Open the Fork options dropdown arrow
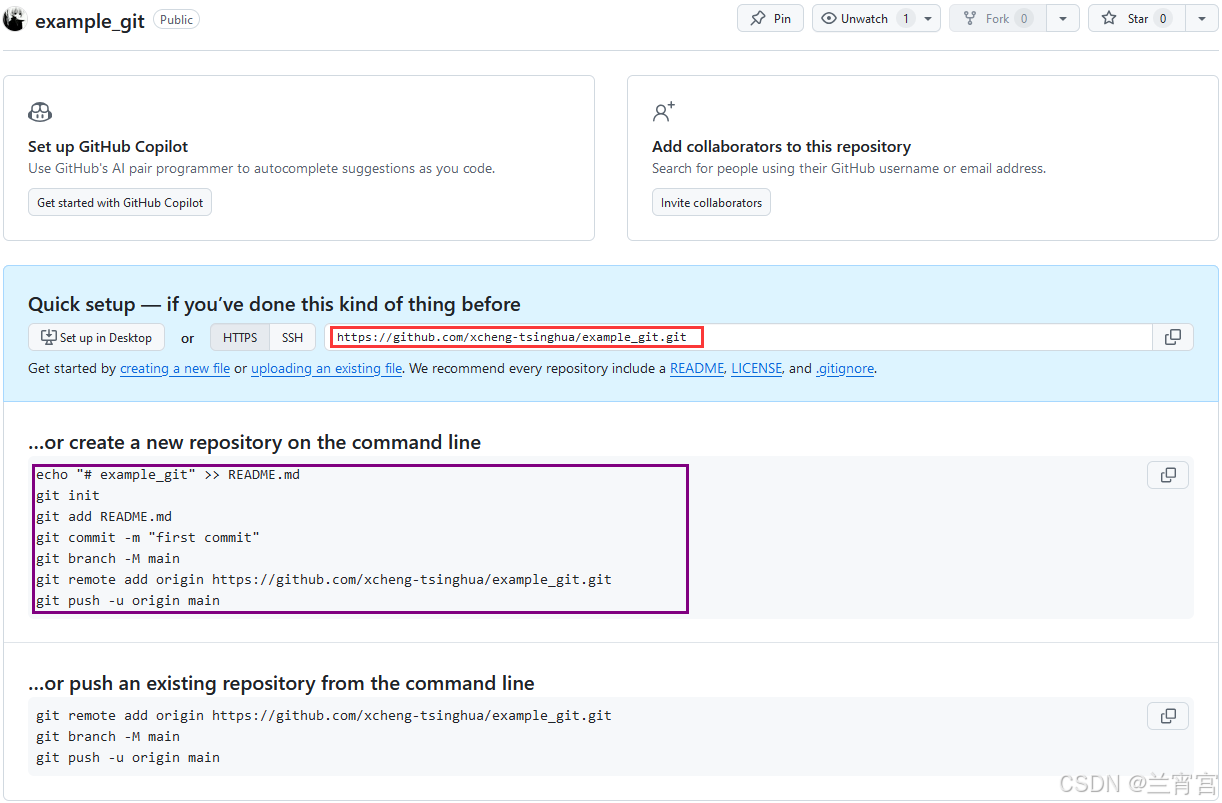The image size is (1222, 803). pos(1063,18)
